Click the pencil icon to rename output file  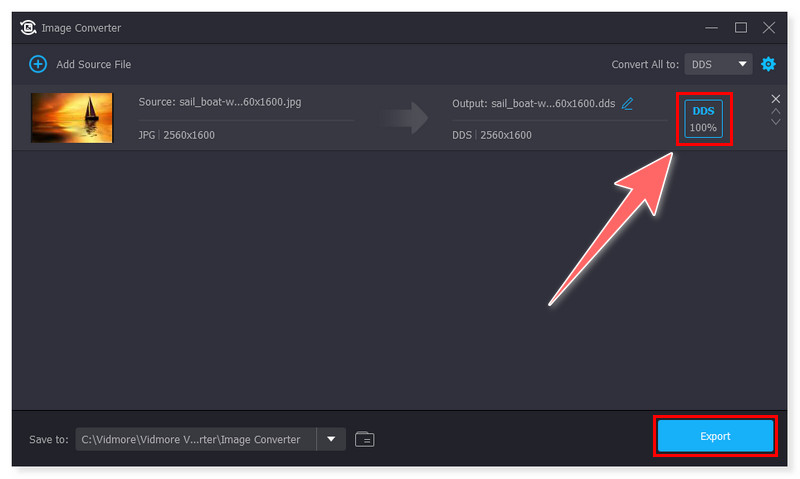pyautogui.click(x=628, y=103)
